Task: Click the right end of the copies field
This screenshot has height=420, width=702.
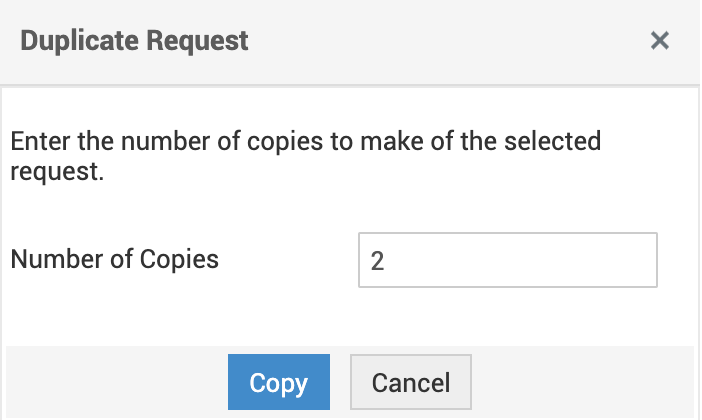Action: (x=640, y=260)
